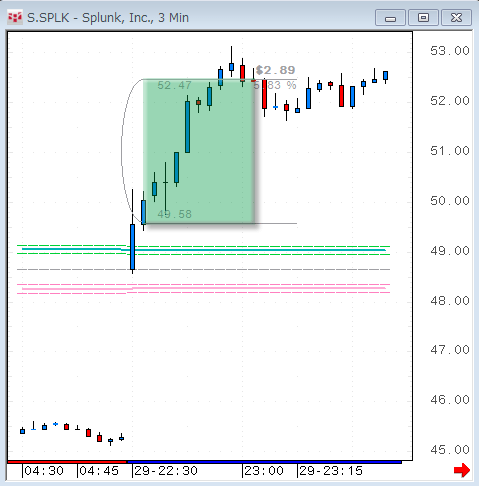Click the red session bar on time axis
The height and width of the screenshot is (486, 479).
67,462
